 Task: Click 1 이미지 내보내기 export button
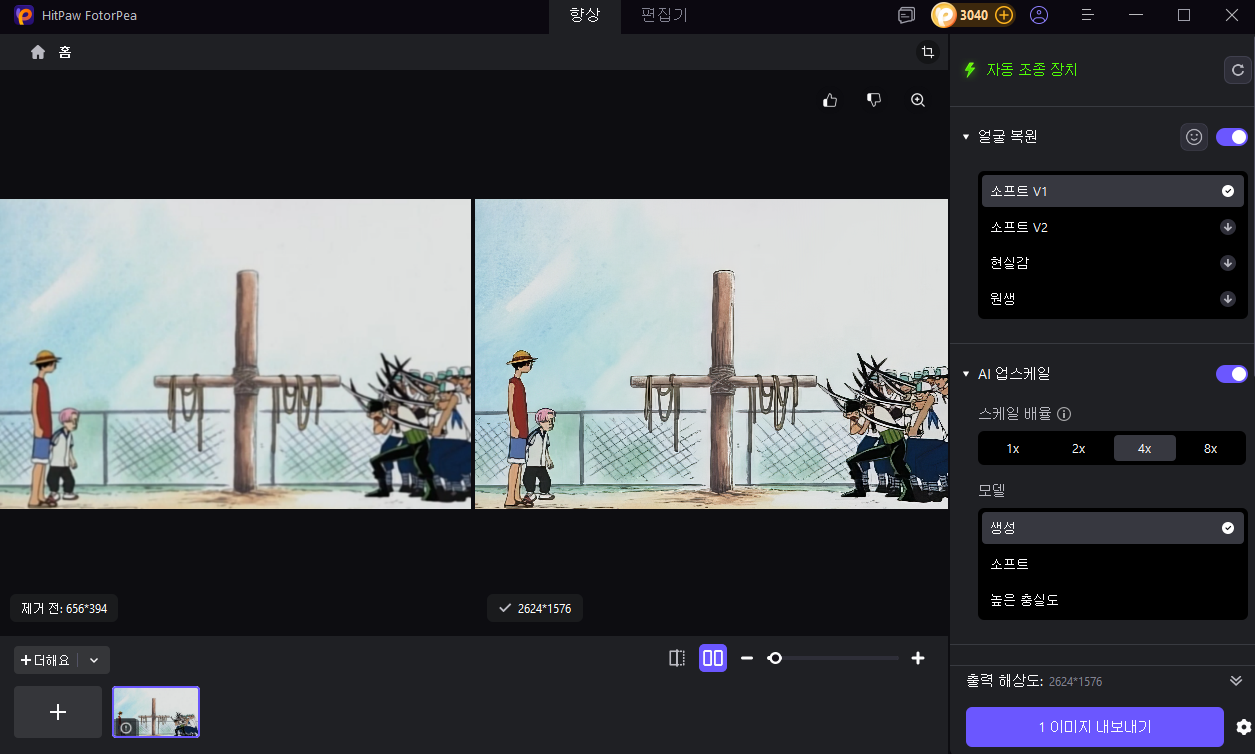1095,727
